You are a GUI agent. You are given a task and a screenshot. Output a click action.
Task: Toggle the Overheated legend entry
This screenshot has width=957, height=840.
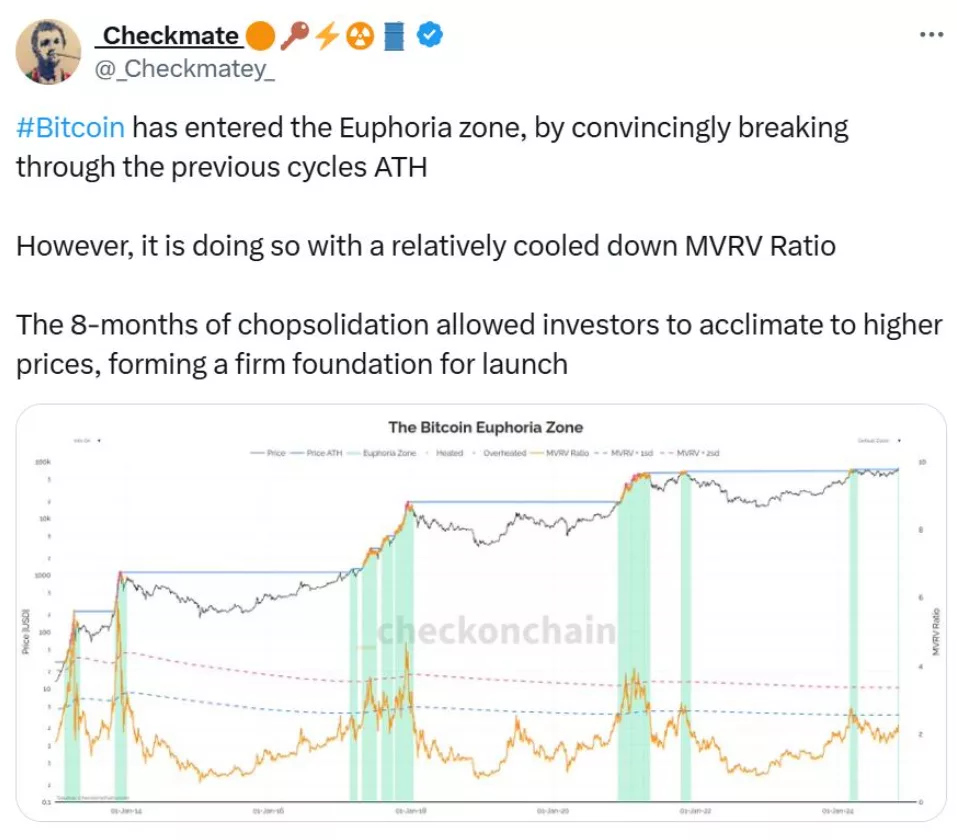click(x=500, y=453)
